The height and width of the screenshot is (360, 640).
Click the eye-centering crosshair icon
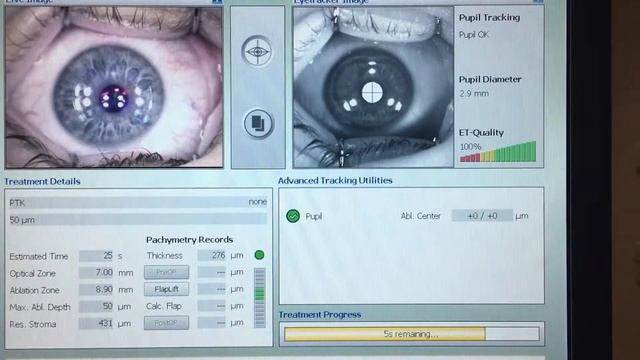(257, 51)
